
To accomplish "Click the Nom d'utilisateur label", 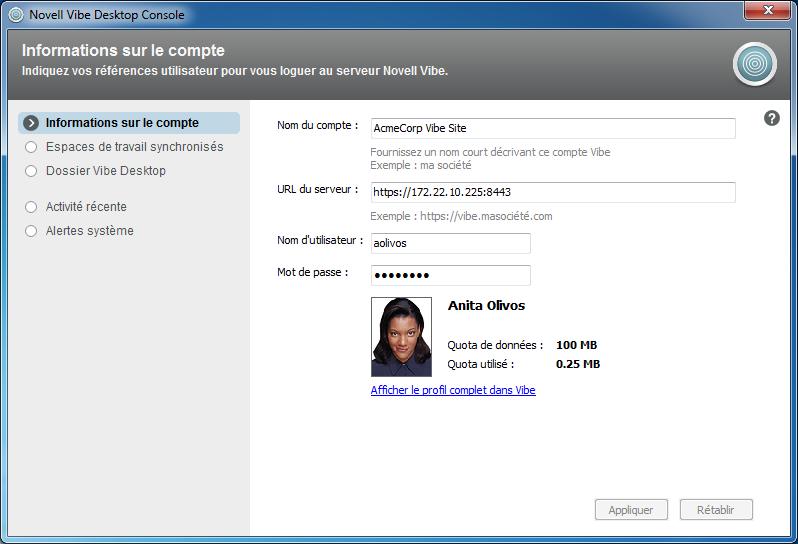I will (320, 240).
